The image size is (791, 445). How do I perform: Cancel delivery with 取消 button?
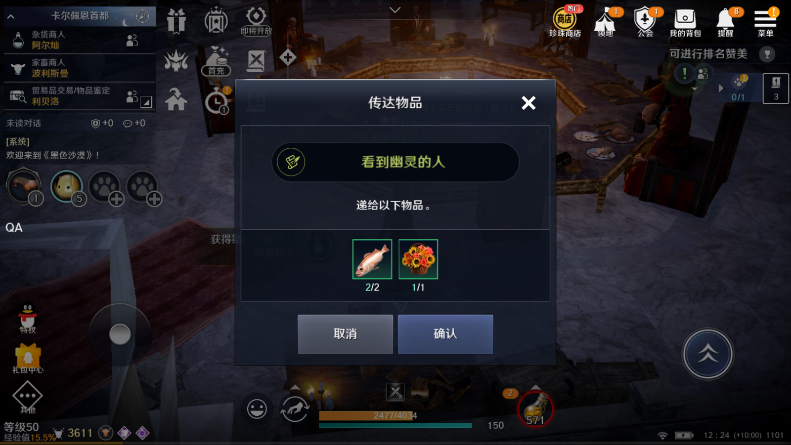[x=345, y=334]
